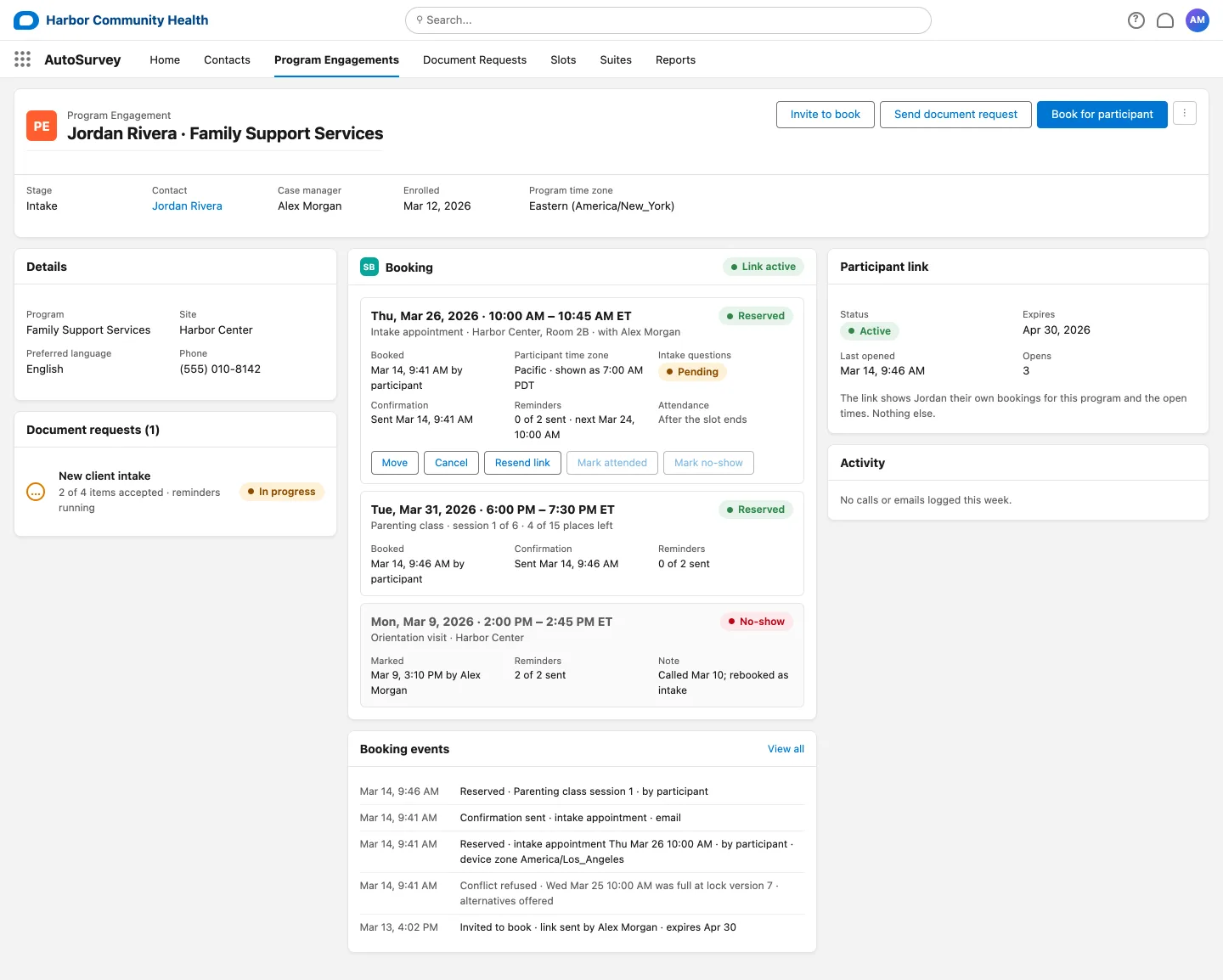Click the Alex Morgan case manager value
The image size is (1223, 980).
click(310, 206)
